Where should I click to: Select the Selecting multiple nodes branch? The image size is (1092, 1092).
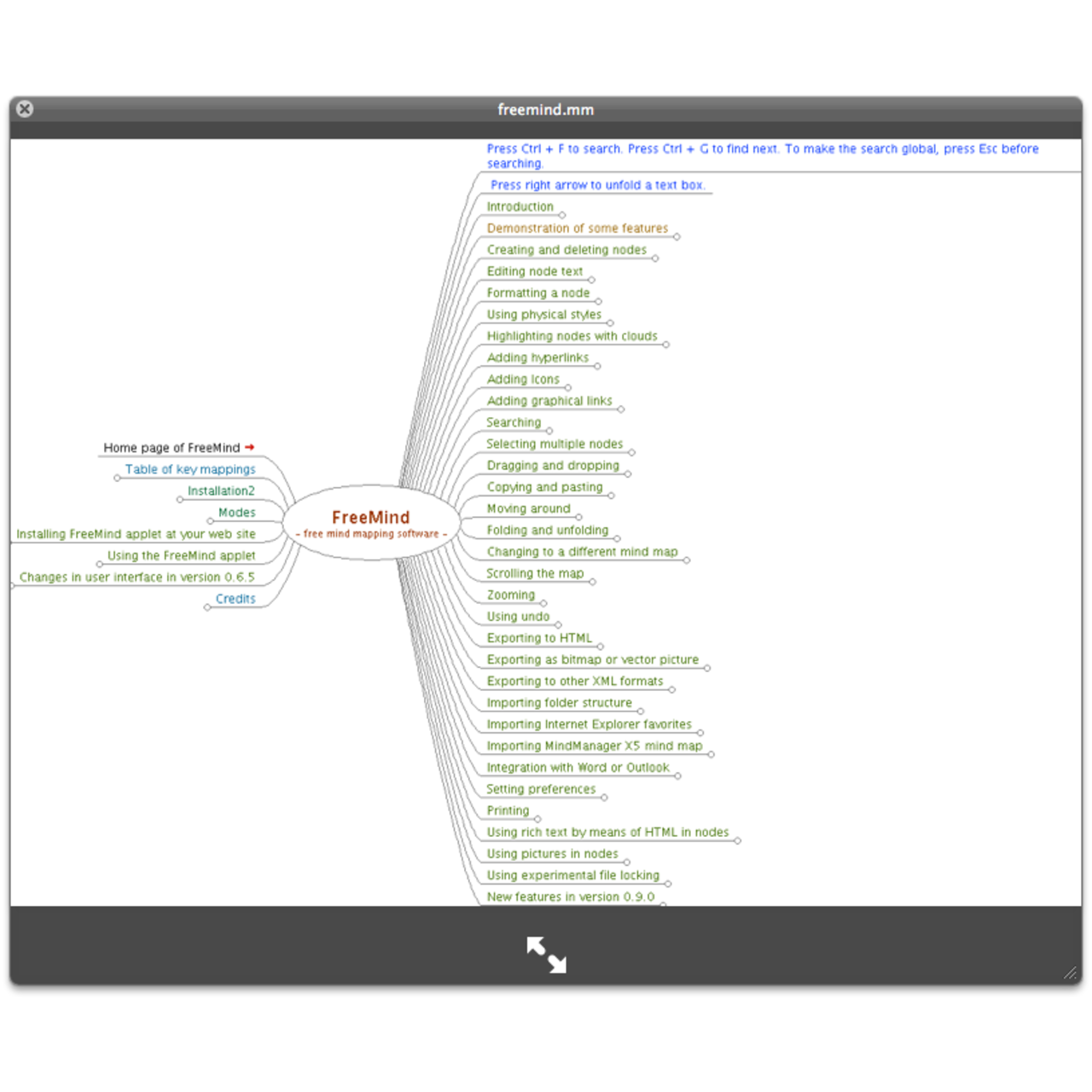pyautogui.click(x=555, y=444)
